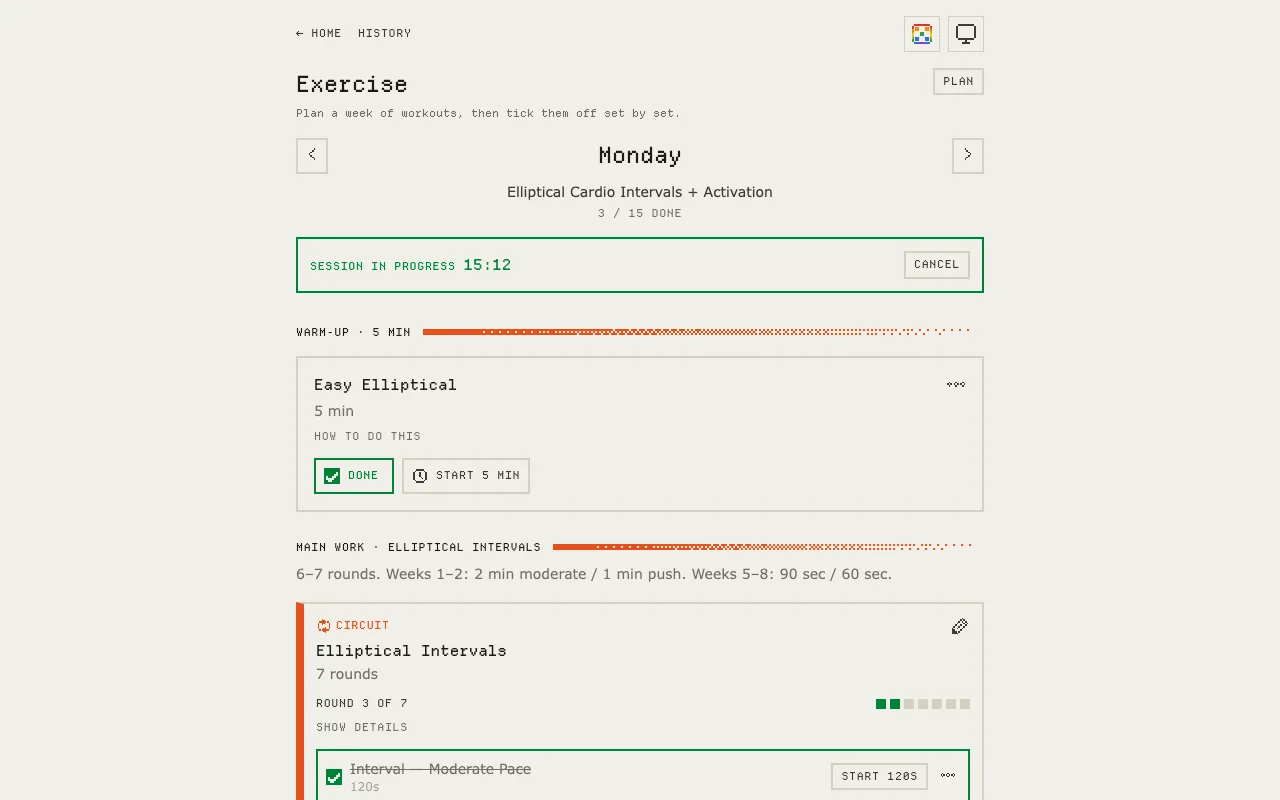
Task: Click the Plan button
Action: tap(958, 82)
